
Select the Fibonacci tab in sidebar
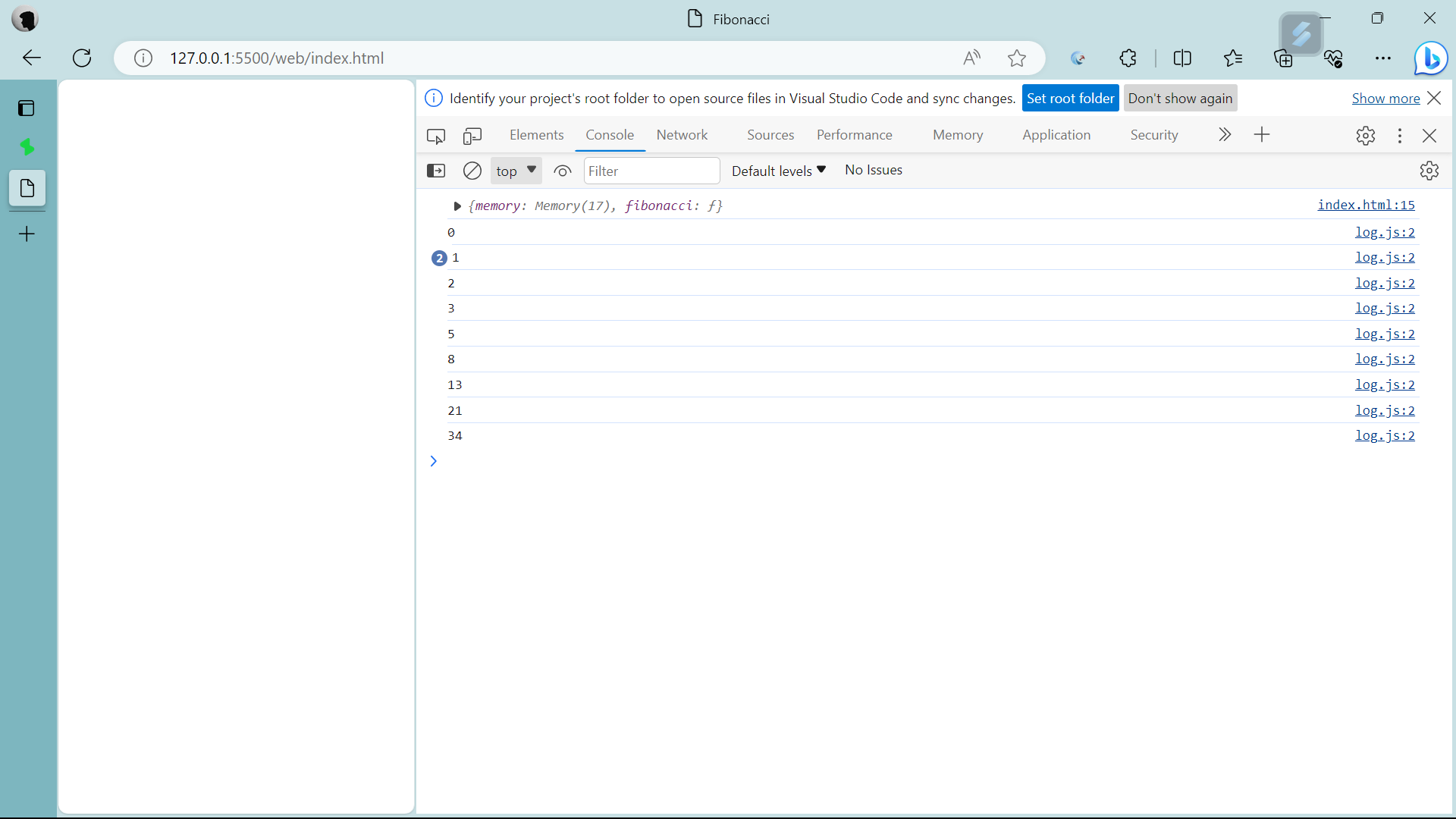point(27,188)
